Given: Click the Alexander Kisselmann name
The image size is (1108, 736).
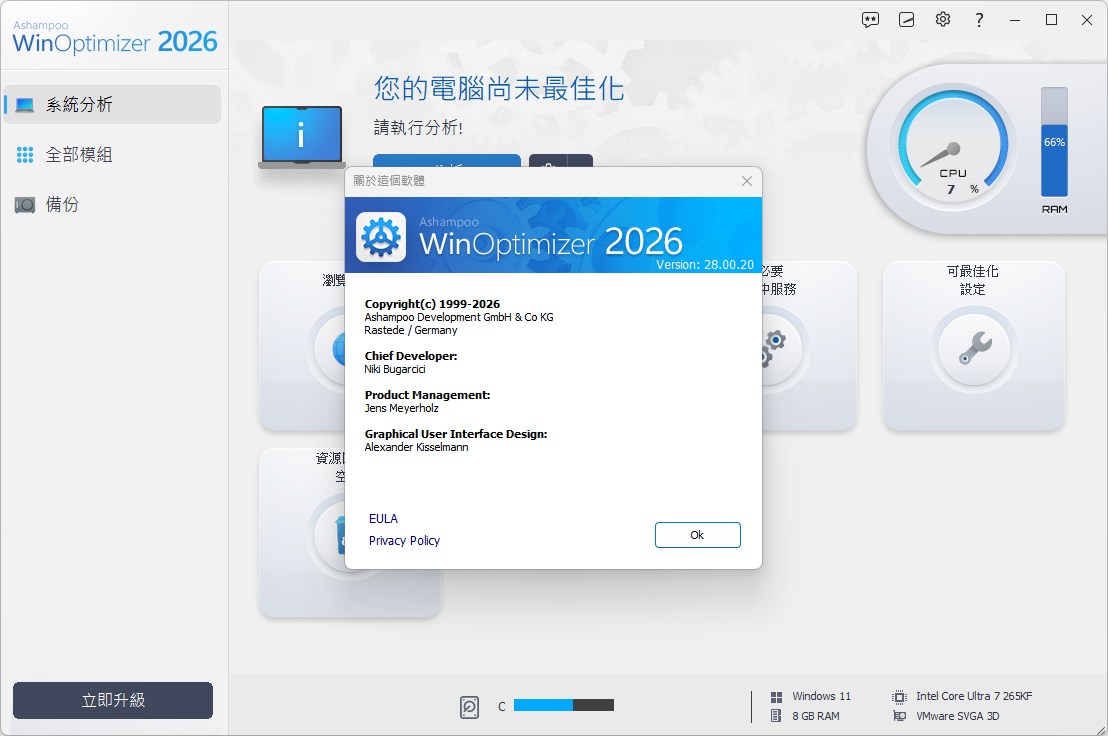Looking at the screenshot, I should (x=416, y=447).
